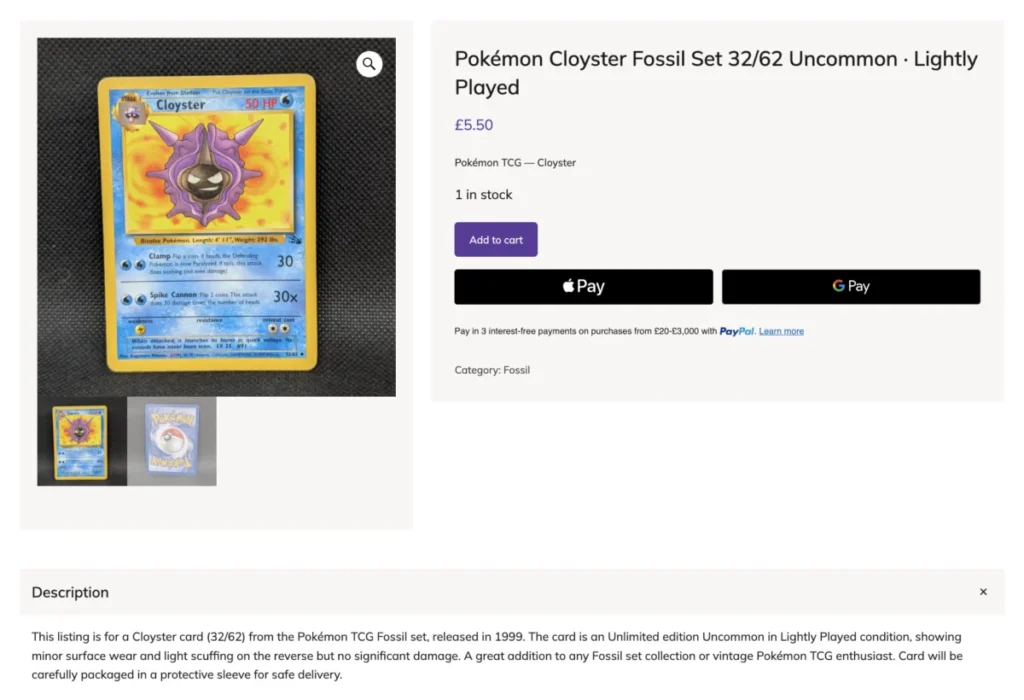Click the Google G logo on Pay button

[x=838, y=285]
